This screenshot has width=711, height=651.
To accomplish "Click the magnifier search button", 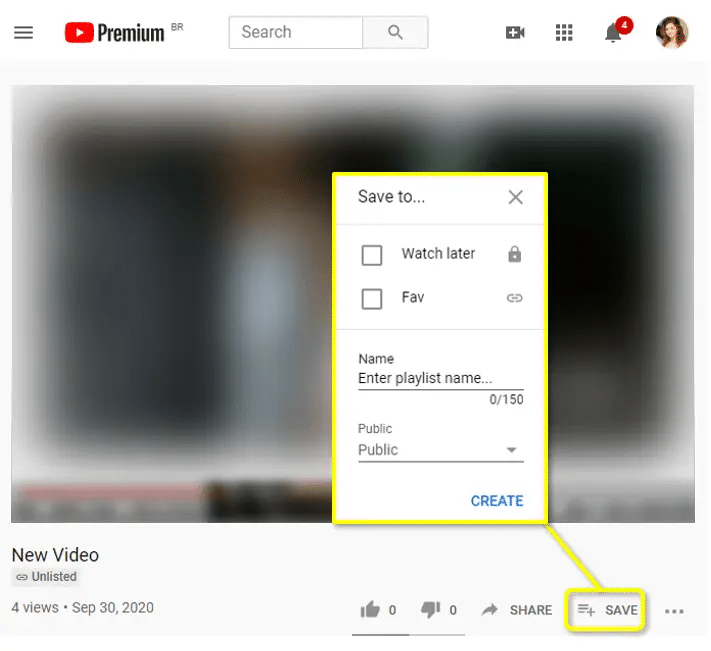I will click(395, 32).
